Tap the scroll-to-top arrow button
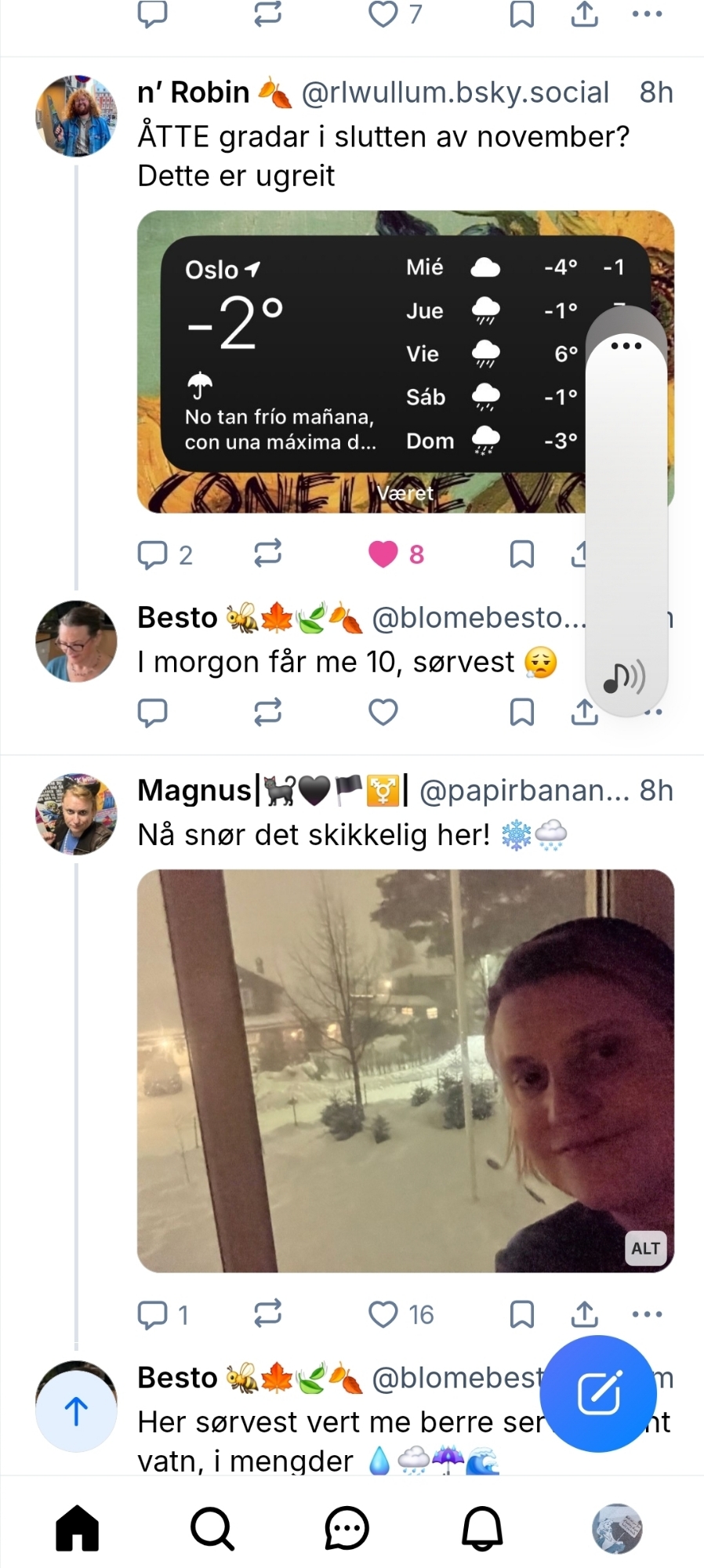 point(76,1411)
